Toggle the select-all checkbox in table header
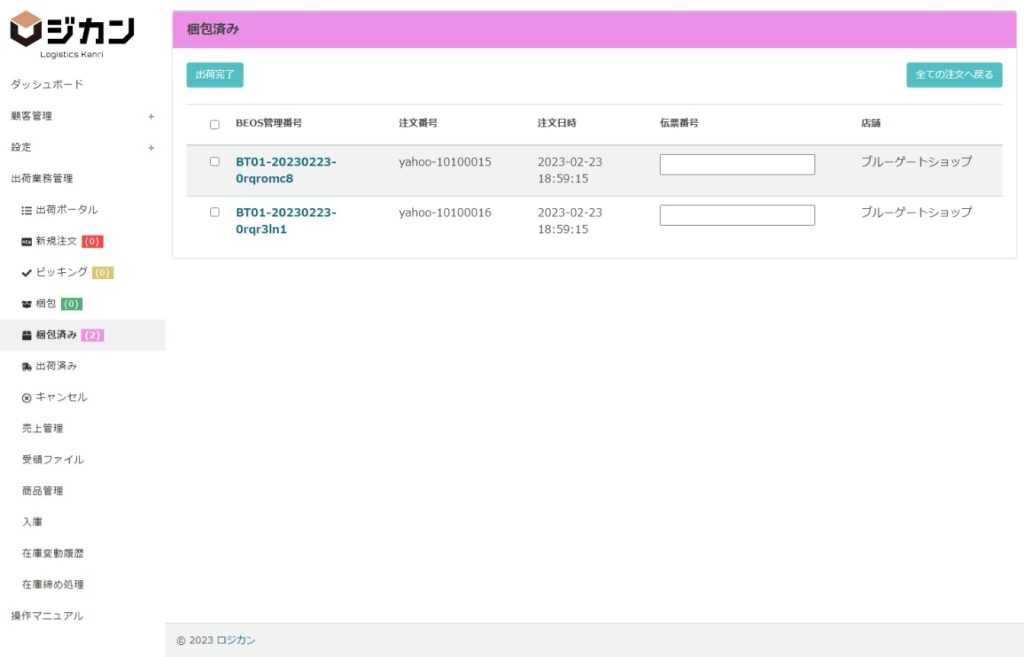Screen dimensions: 1024x657 (214, 125)
